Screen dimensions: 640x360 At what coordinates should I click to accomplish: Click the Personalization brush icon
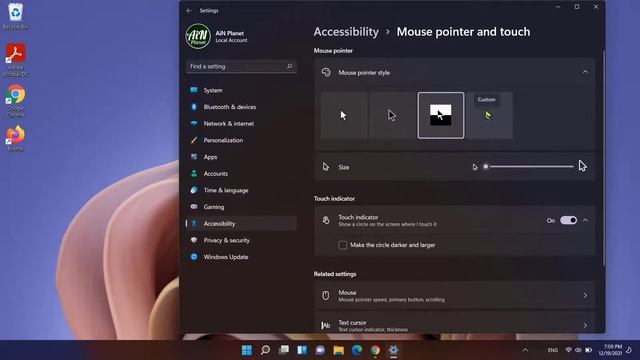pos(194,140)
